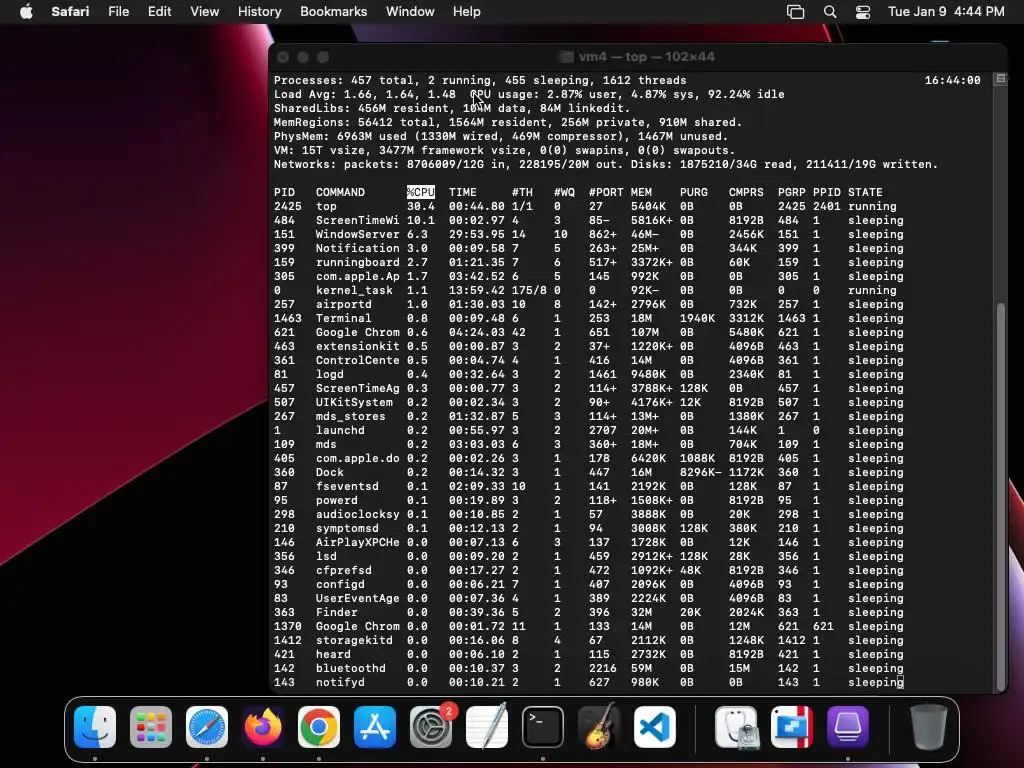The image size is (1024, 768).
Task: Open the History menu
Action: click(x=259, y=12)
